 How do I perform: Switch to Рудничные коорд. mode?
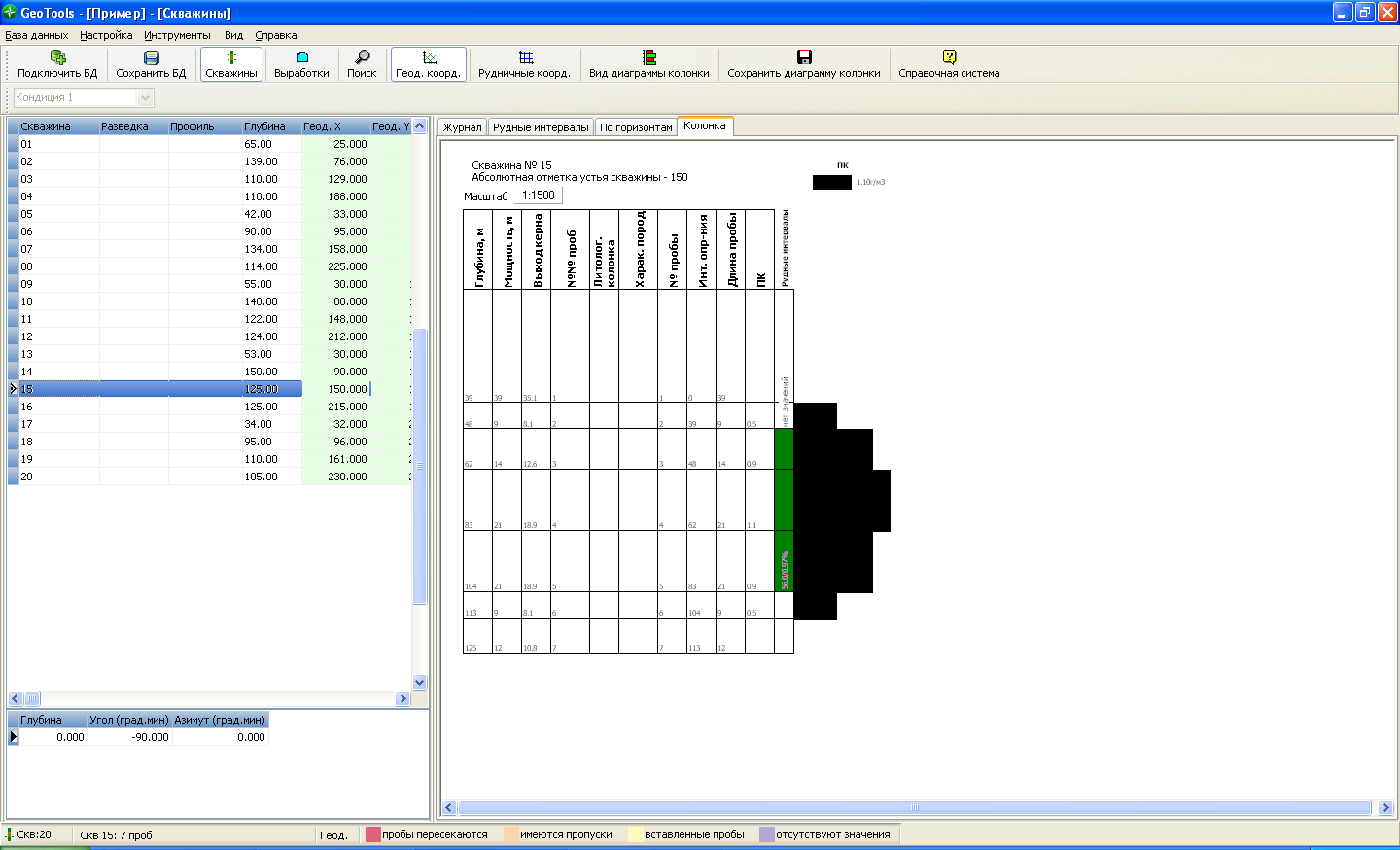click(524, 64)
